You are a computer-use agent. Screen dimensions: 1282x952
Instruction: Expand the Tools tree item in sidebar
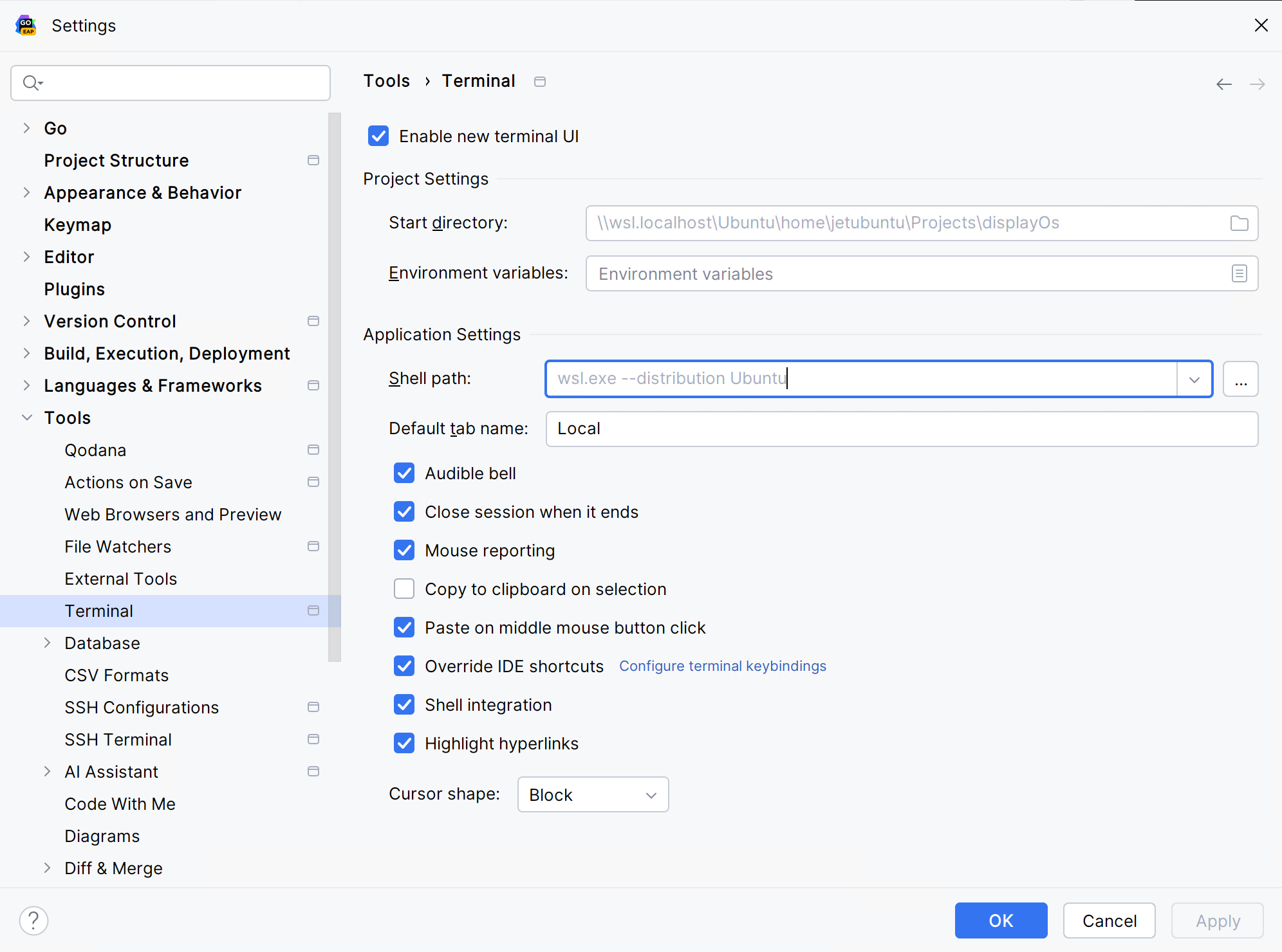point(27,417)
